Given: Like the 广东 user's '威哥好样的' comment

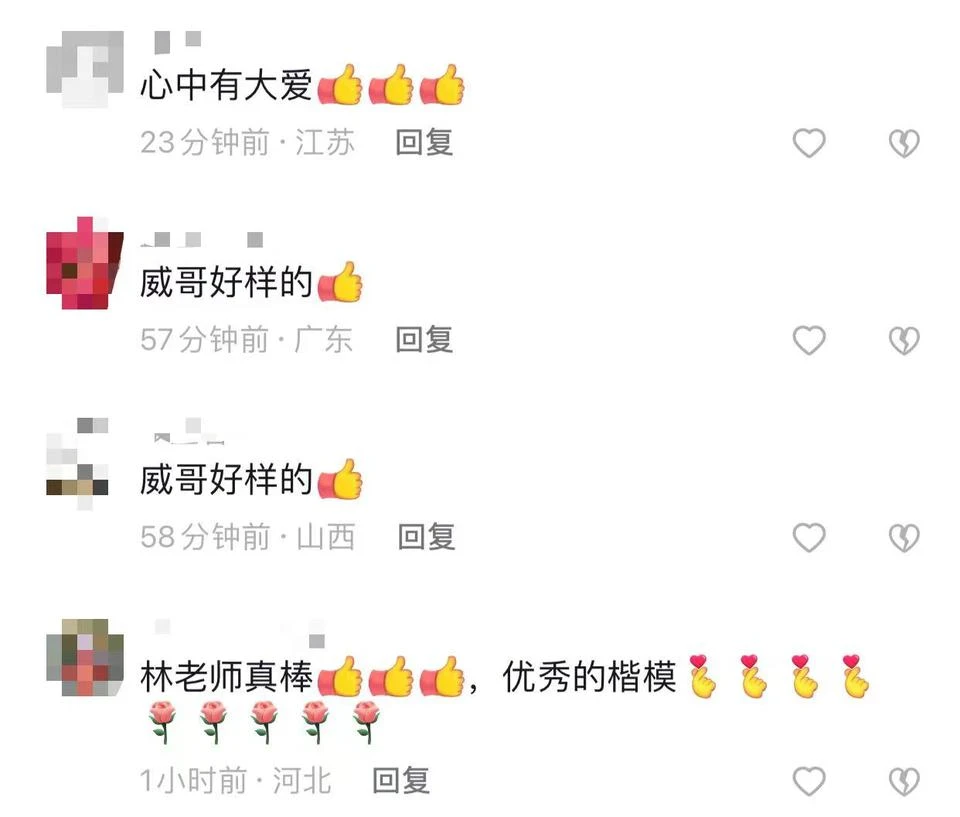Looking at the screenshot, I should click(809, 341).
